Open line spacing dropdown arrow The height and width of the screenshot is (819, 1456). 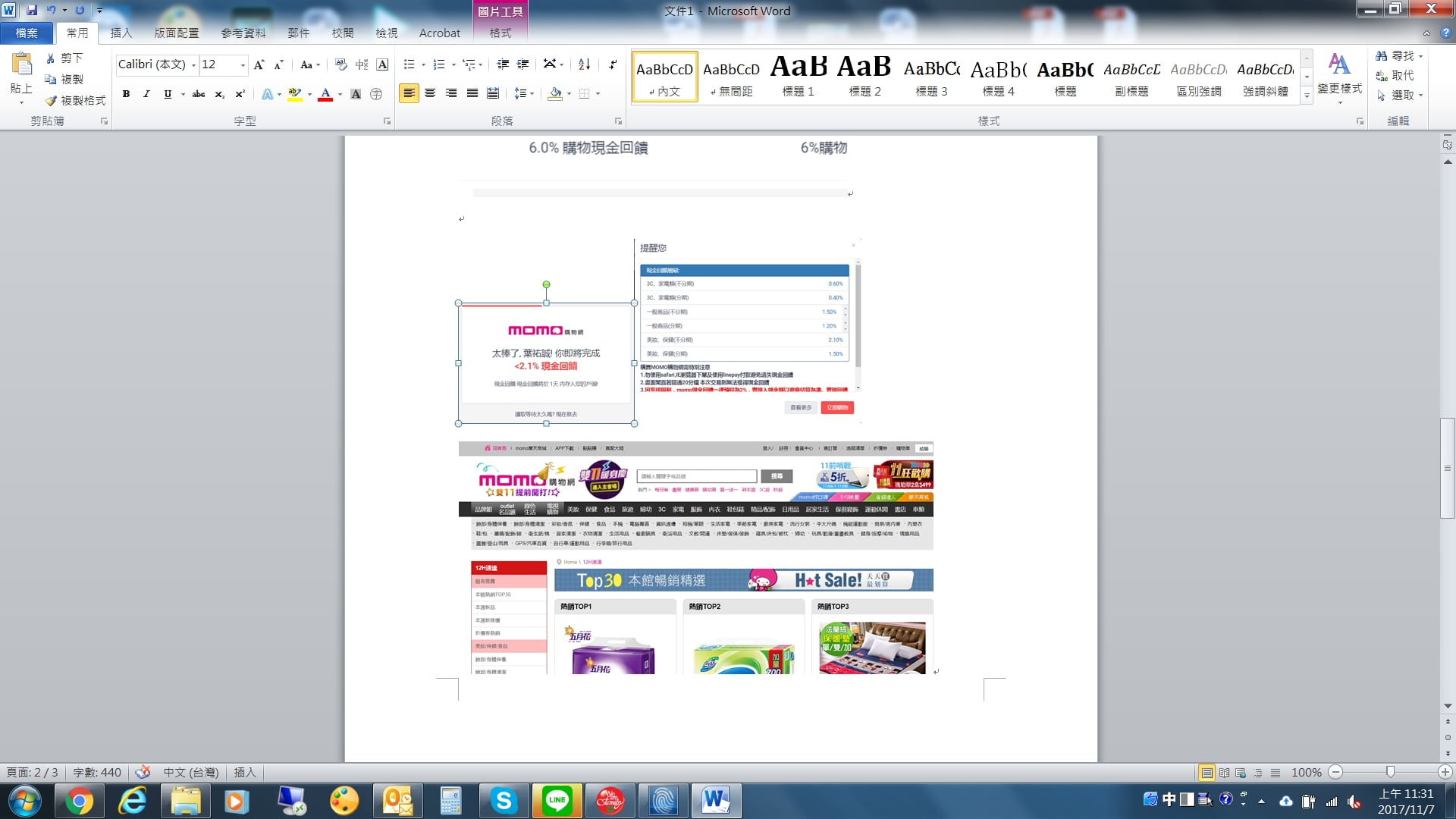pyautogui.click(x=532, y=94)
